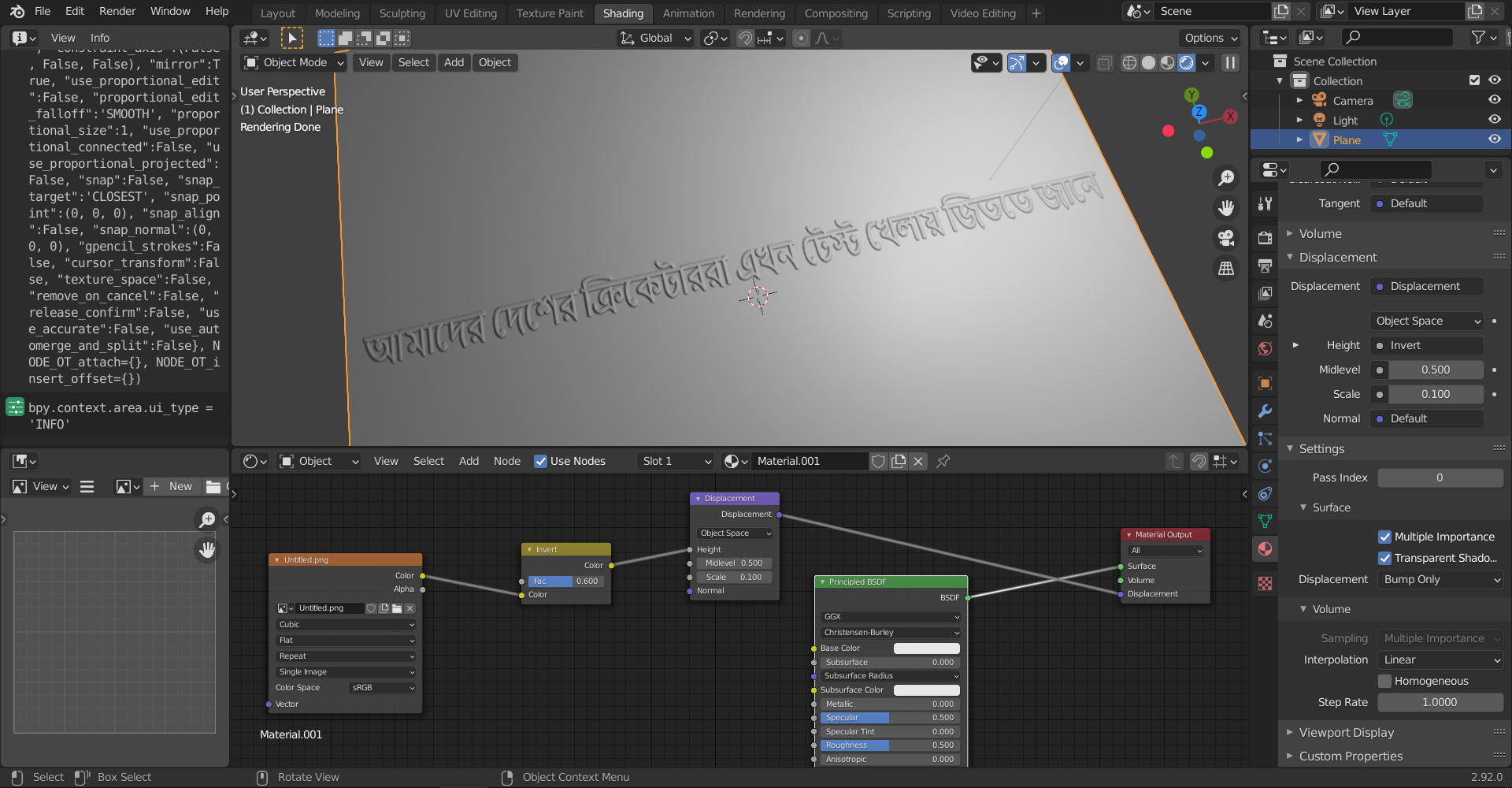
Task: Click Tangent Default field
Action: pyautogui.click(x=1427, y=203)
